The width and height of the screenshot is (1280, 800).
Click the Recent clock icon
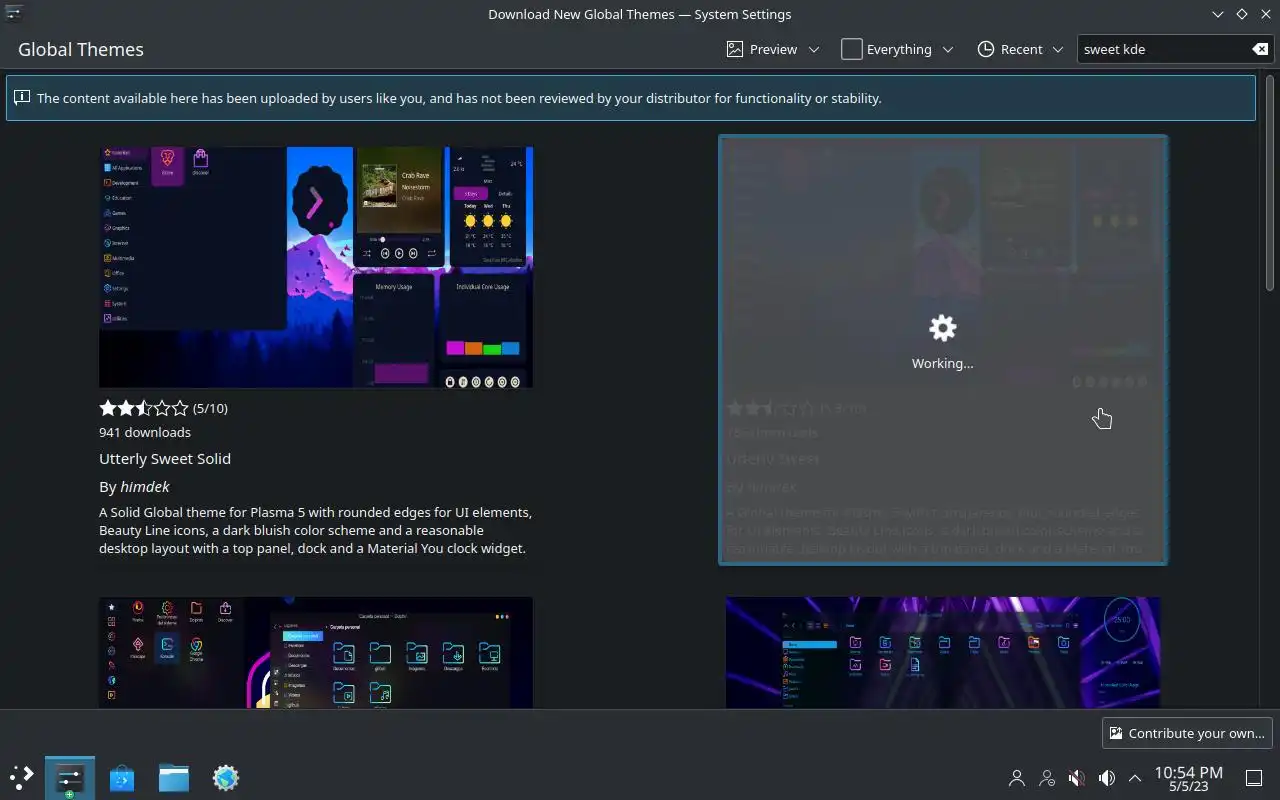coord(986,49)
